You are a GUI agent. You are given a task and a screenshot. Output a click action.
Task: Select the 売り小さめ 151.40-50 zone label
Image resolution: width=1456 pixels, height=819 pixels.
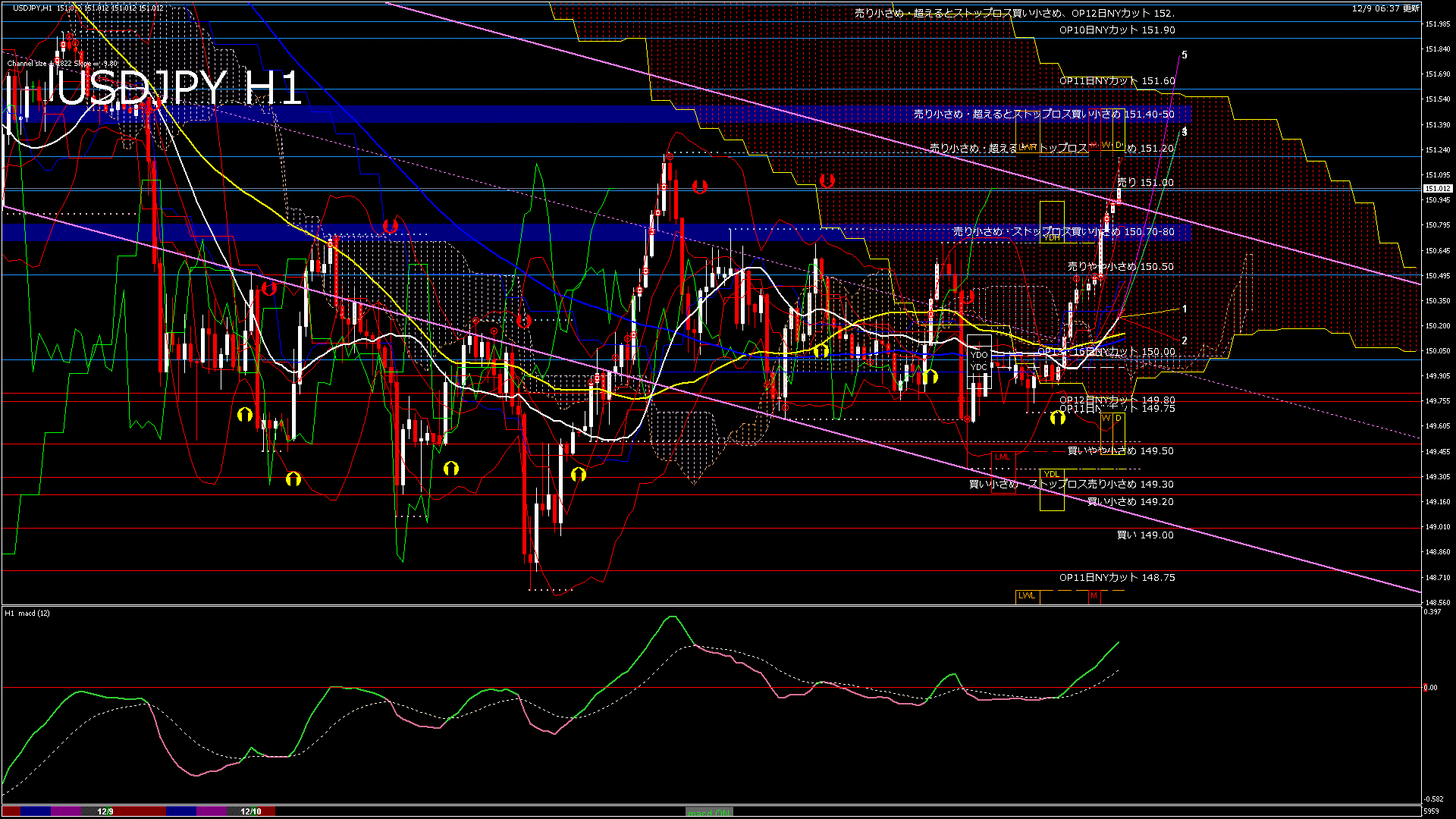[1043, 114]
